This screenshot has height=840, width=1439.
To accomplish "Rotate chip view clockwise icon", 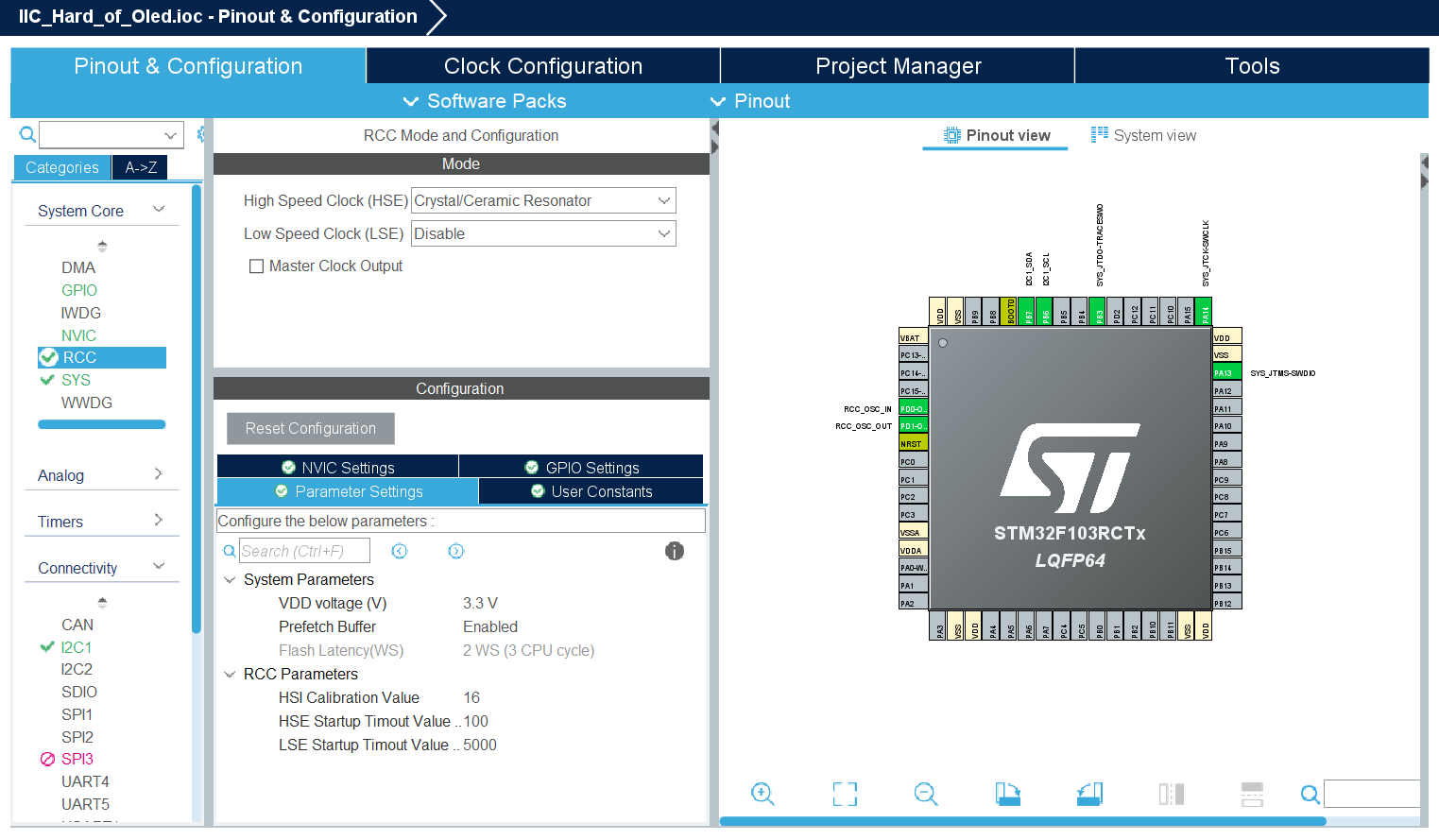I will [1007, 794].
